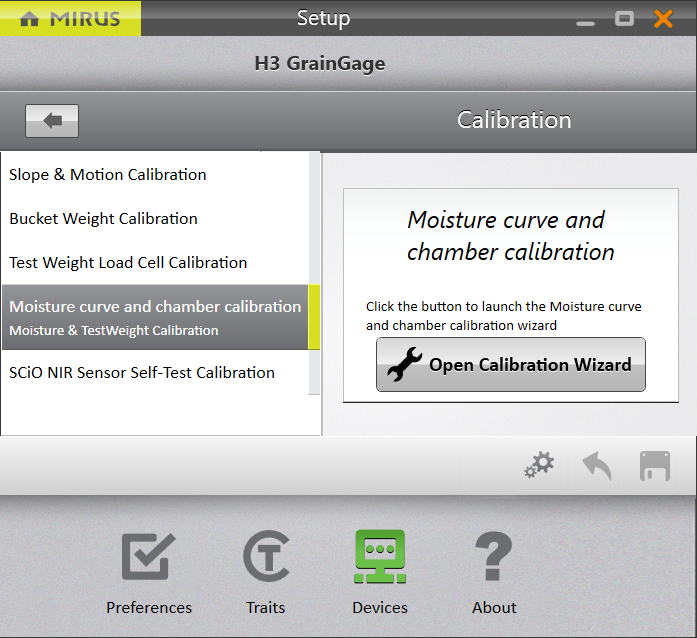Open the Preferences checkbox icon

click(148, 557)
